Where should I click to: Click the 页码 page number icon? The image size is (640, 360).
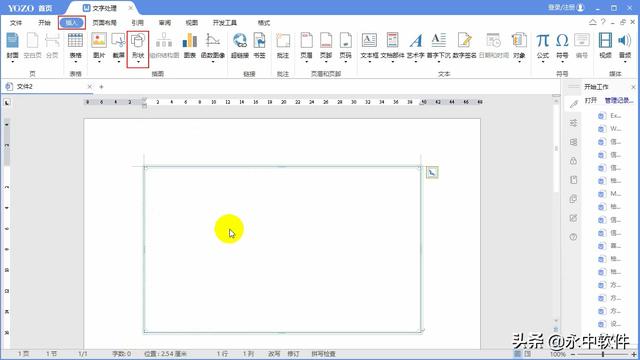tap(345, 41)
